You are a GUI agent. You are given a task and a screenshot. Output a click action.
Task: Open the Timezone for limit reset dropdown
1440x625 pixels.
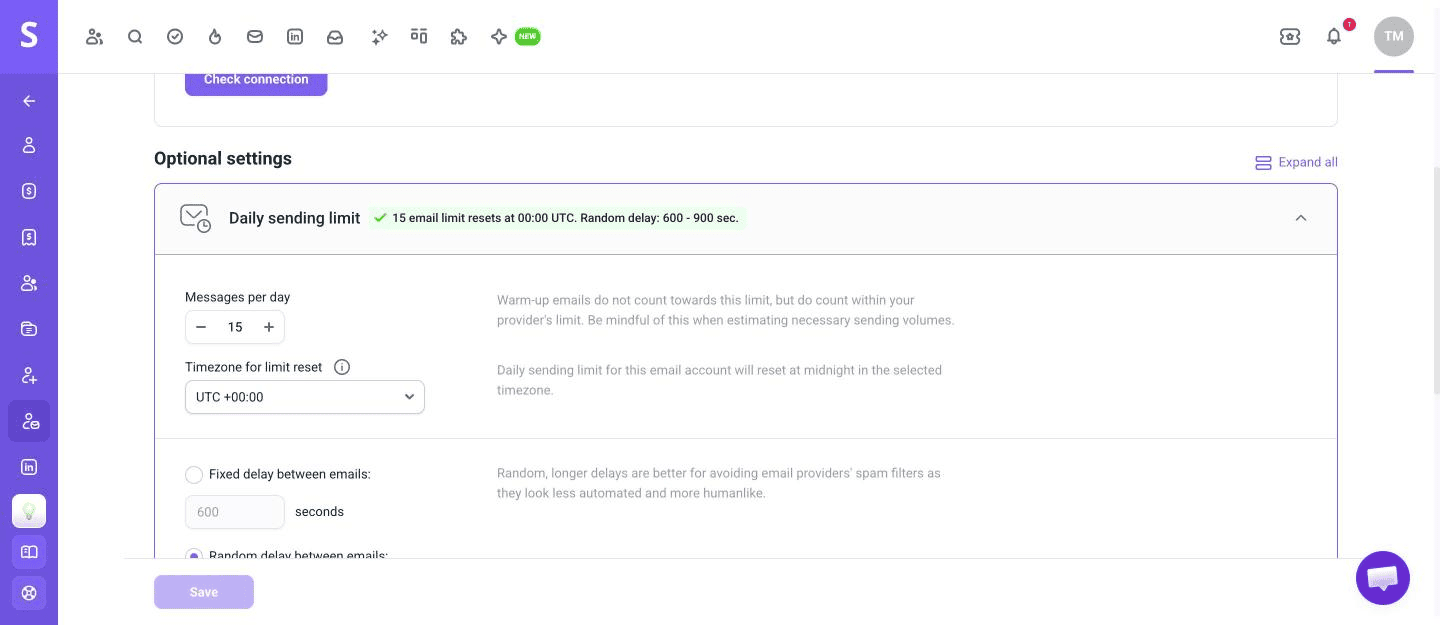(x=305, y=397)
